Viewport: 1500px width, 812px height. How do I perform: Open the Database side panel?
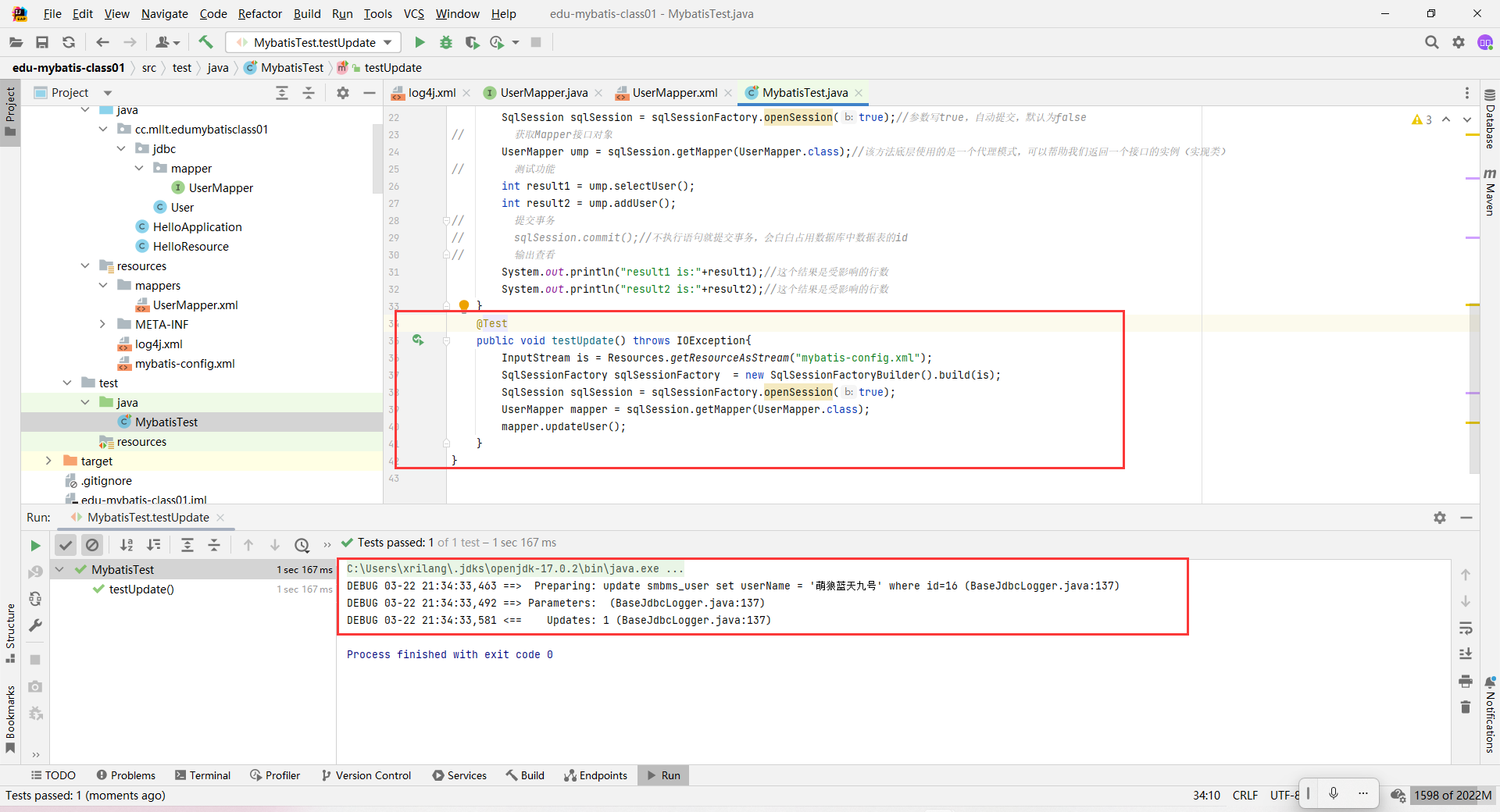[x=1490, y=119]
